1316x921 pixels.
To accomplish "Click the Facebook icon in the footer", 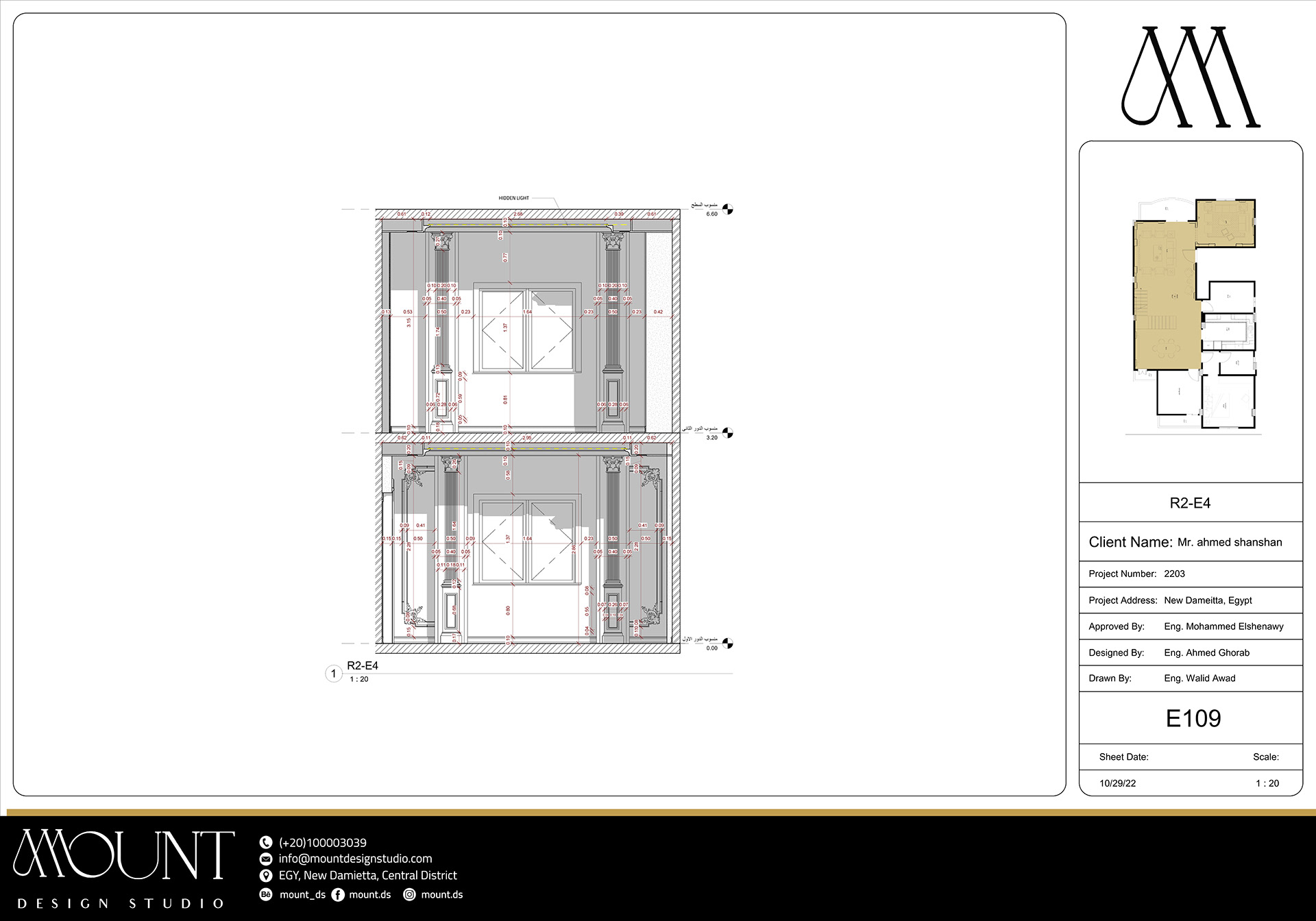I will 338,894.
